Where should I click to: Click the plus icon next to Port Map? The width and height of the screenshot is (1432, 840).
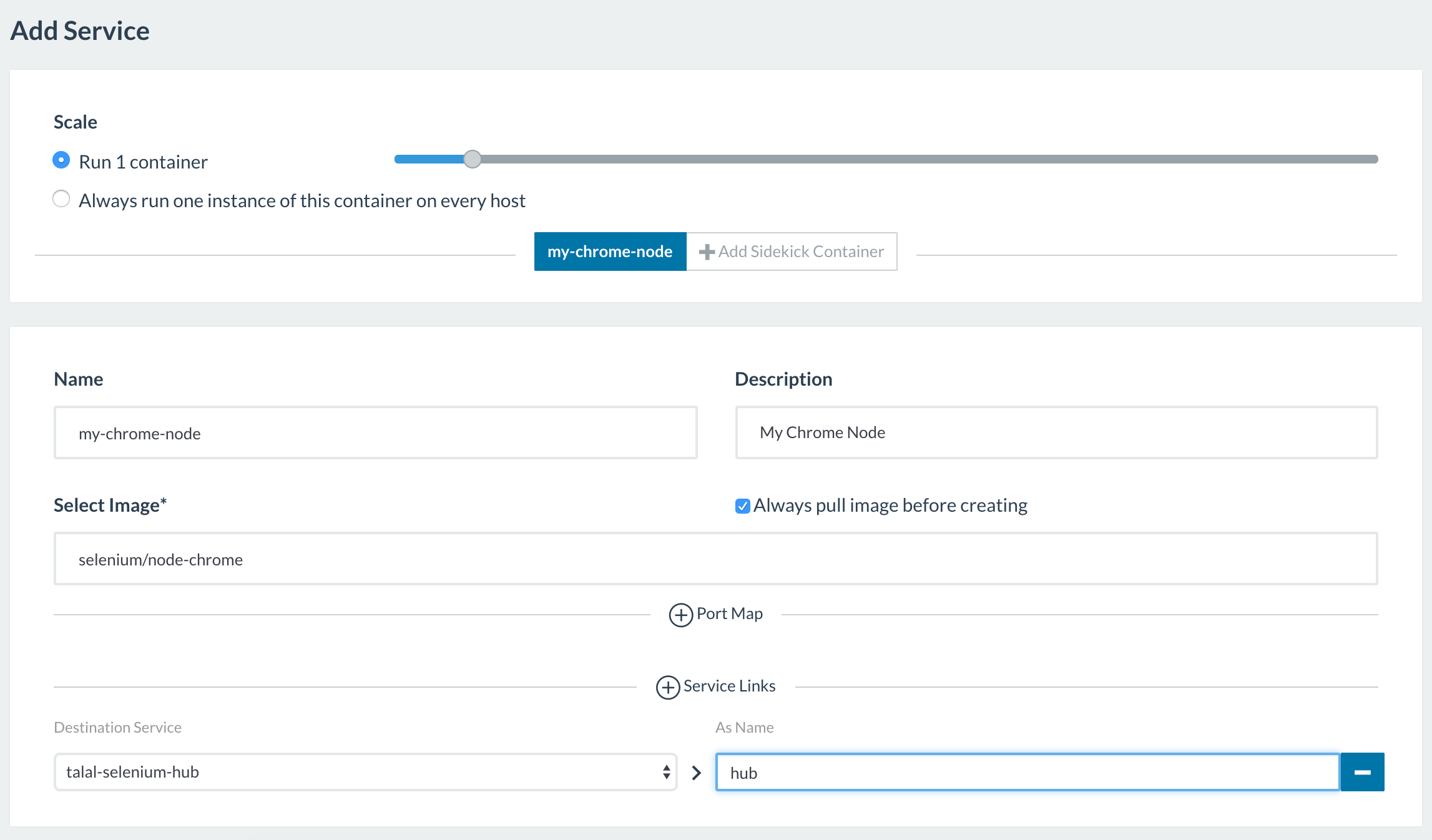click(680, 615)
